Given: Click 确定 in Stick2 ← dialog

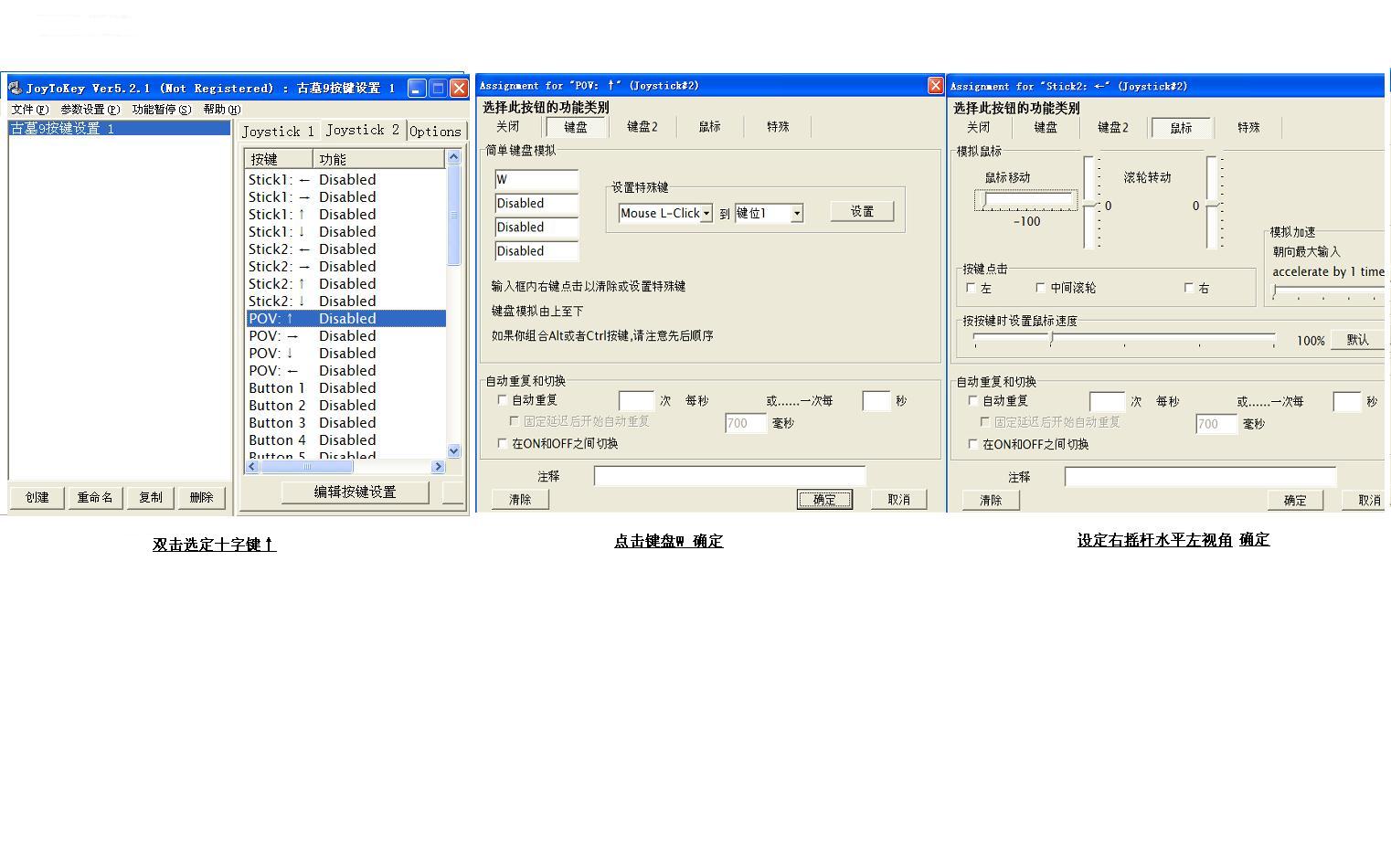Looking at the screenshot, I should point(1295,500).
